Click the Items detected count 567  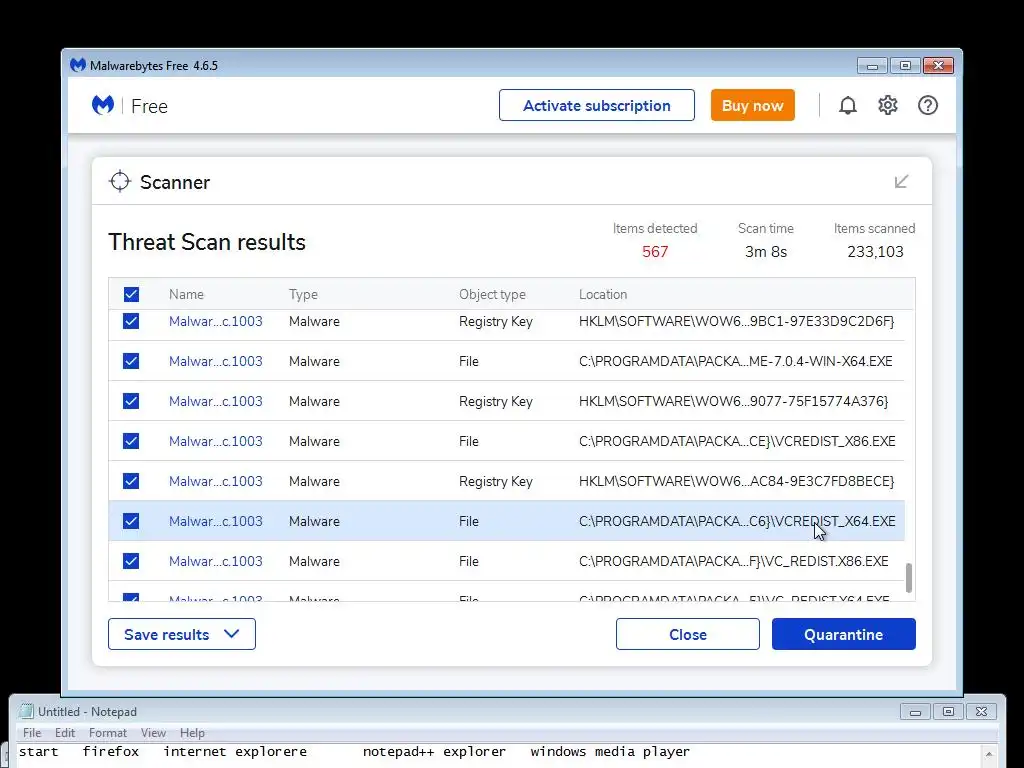pos(655,251)
